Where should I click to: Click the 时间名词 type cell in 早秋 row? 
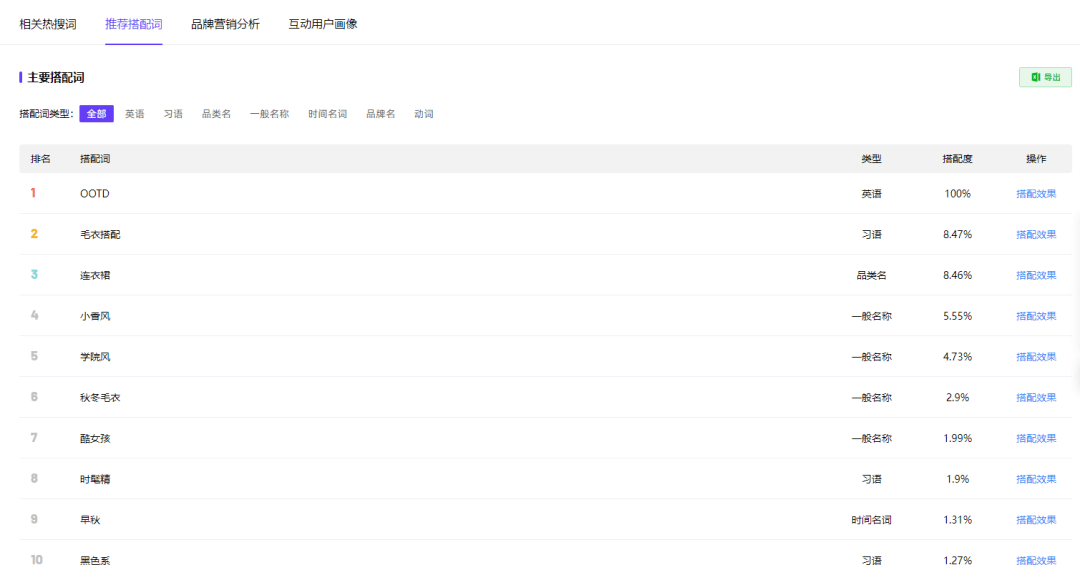click(871, 519)
